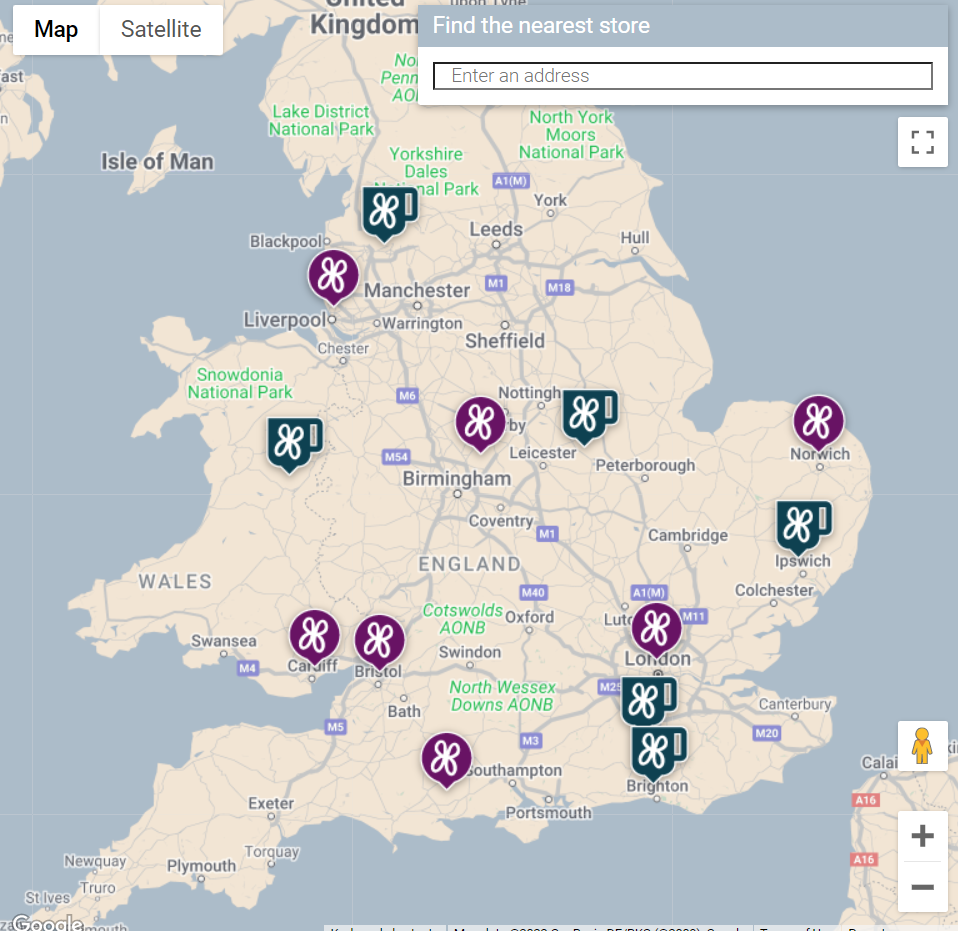Zoom in using the plus control
Viewport: 958px width, 931px height.
coord(921,835)
